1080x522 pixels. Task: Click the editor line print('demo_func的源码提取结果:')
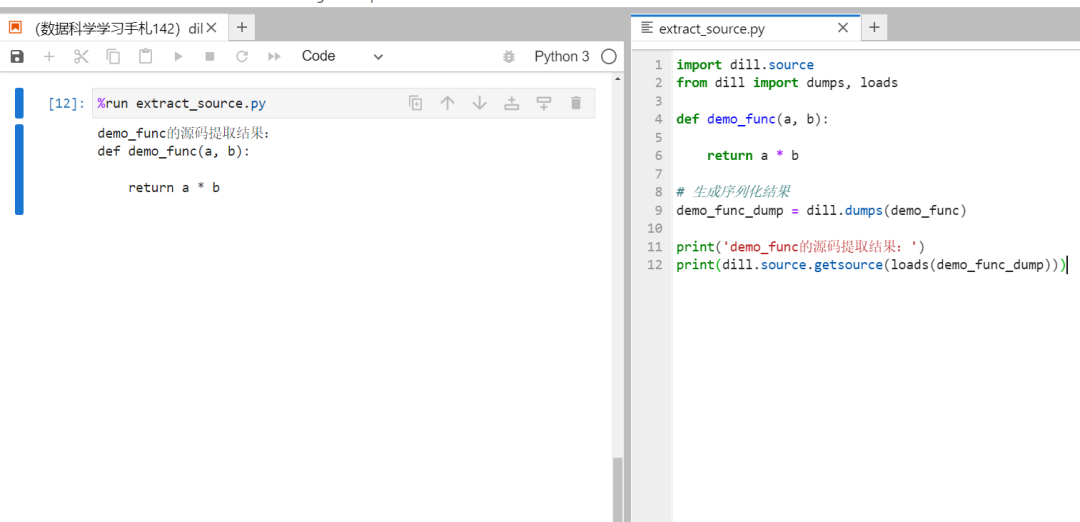click(801, 247)
